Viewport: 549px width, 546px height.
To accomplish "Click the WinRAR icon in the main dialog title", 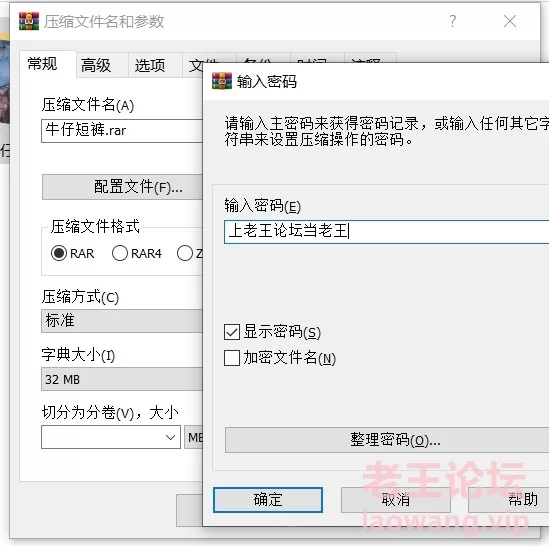I will click(x=29, y=21).
